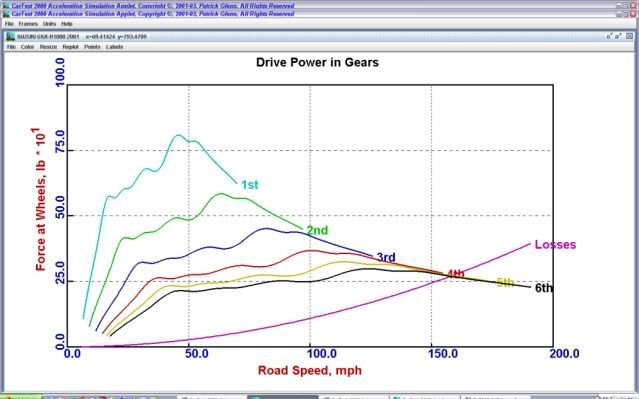Open the Points menu
This screenshot has width=639, height=399.
click(93, 47)
